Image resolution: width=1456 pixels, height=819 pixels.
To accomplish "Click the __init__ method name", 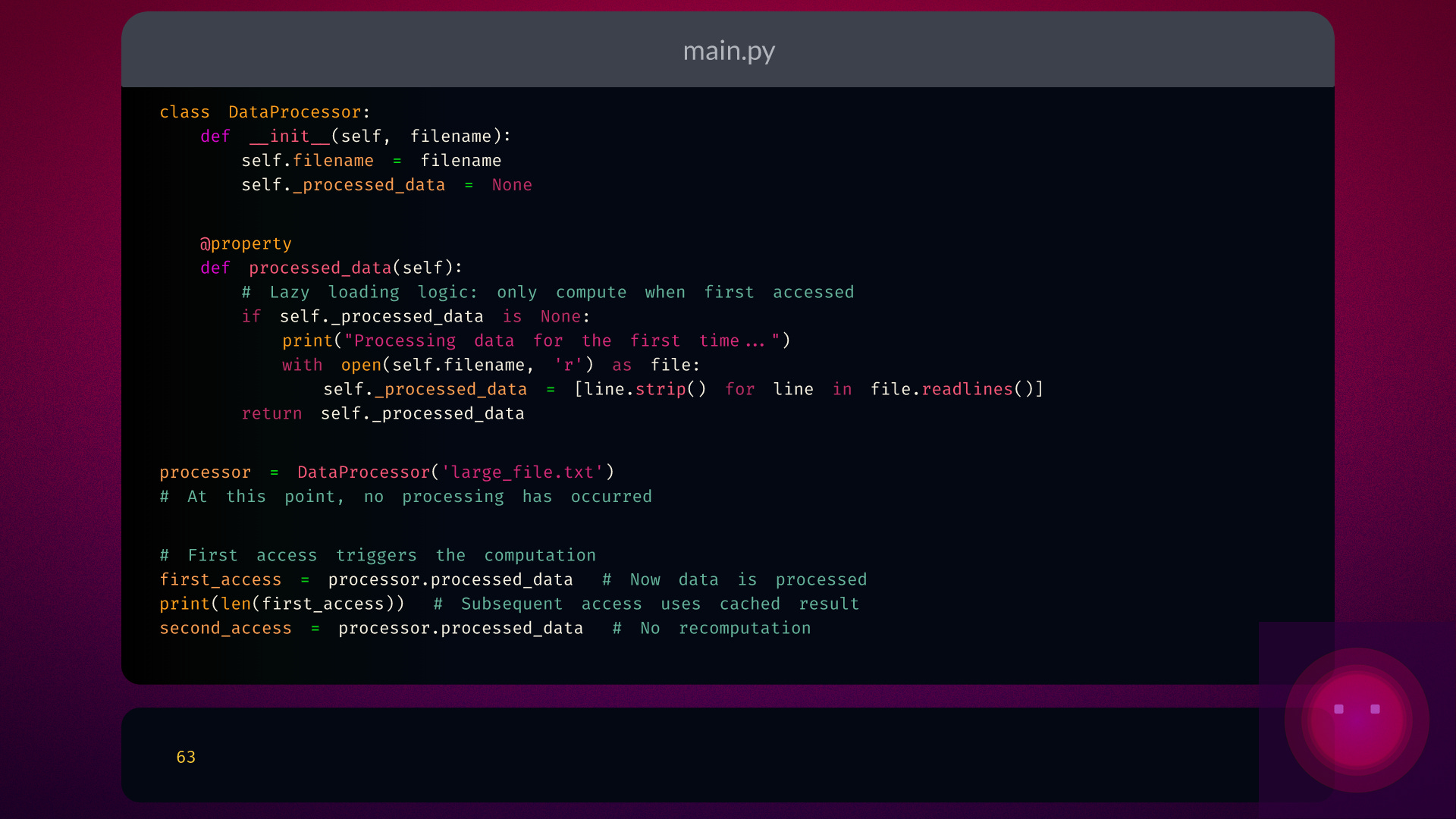I will tap(289, 136).
